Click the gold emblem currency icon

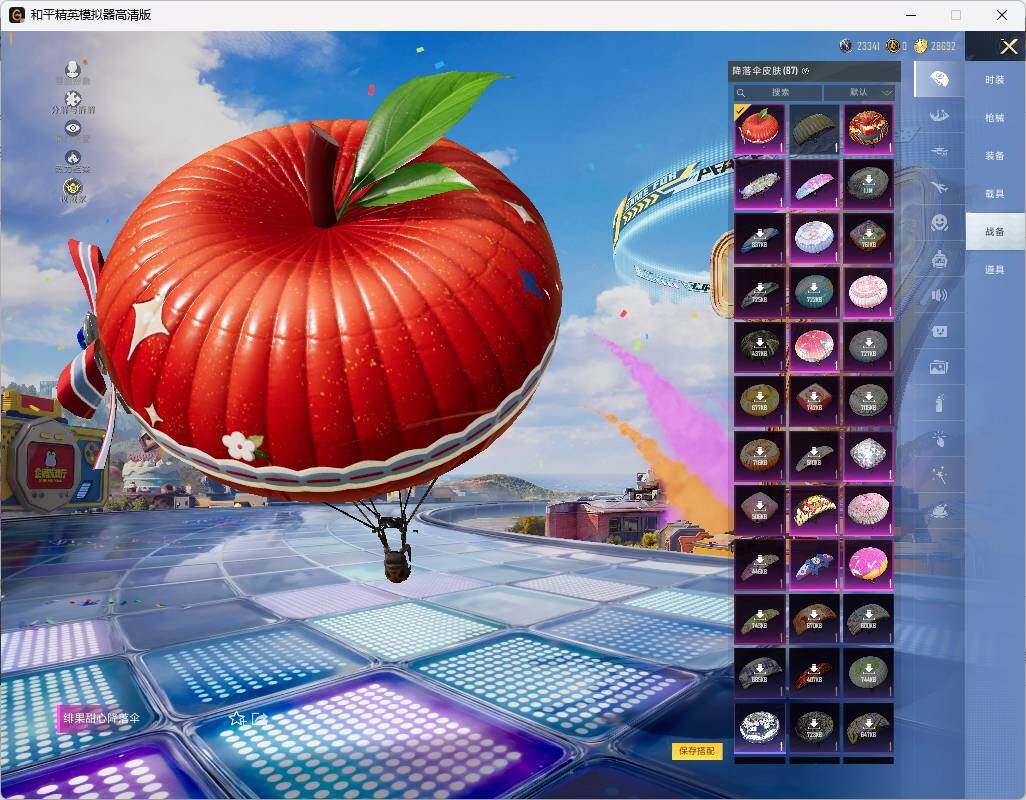(x=893, y=45)
